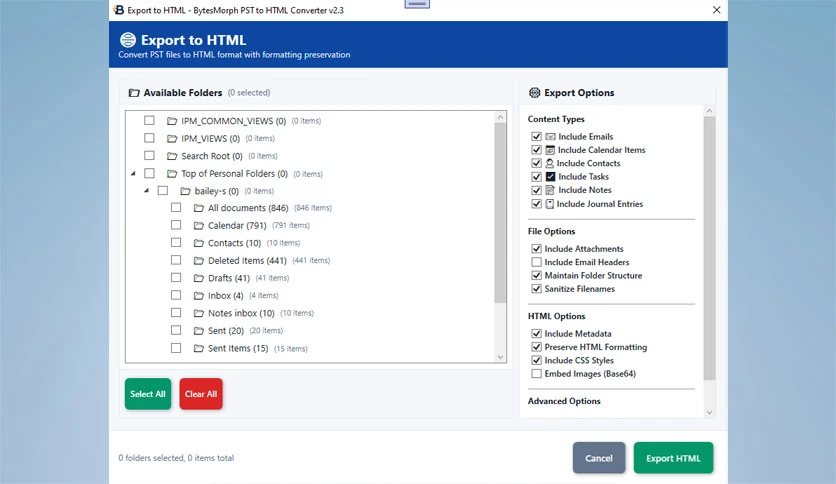Click the IPM_COMMON_VIEWS folder icon
Screen dimensions: 836x484
click(x=172, y=121)
